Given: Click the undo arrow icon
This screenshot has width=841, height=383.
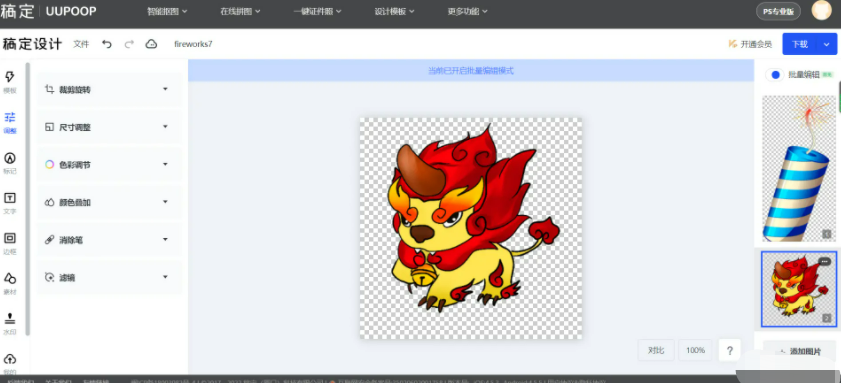Looking at the screenshot, I should click(x=107, y=44).
